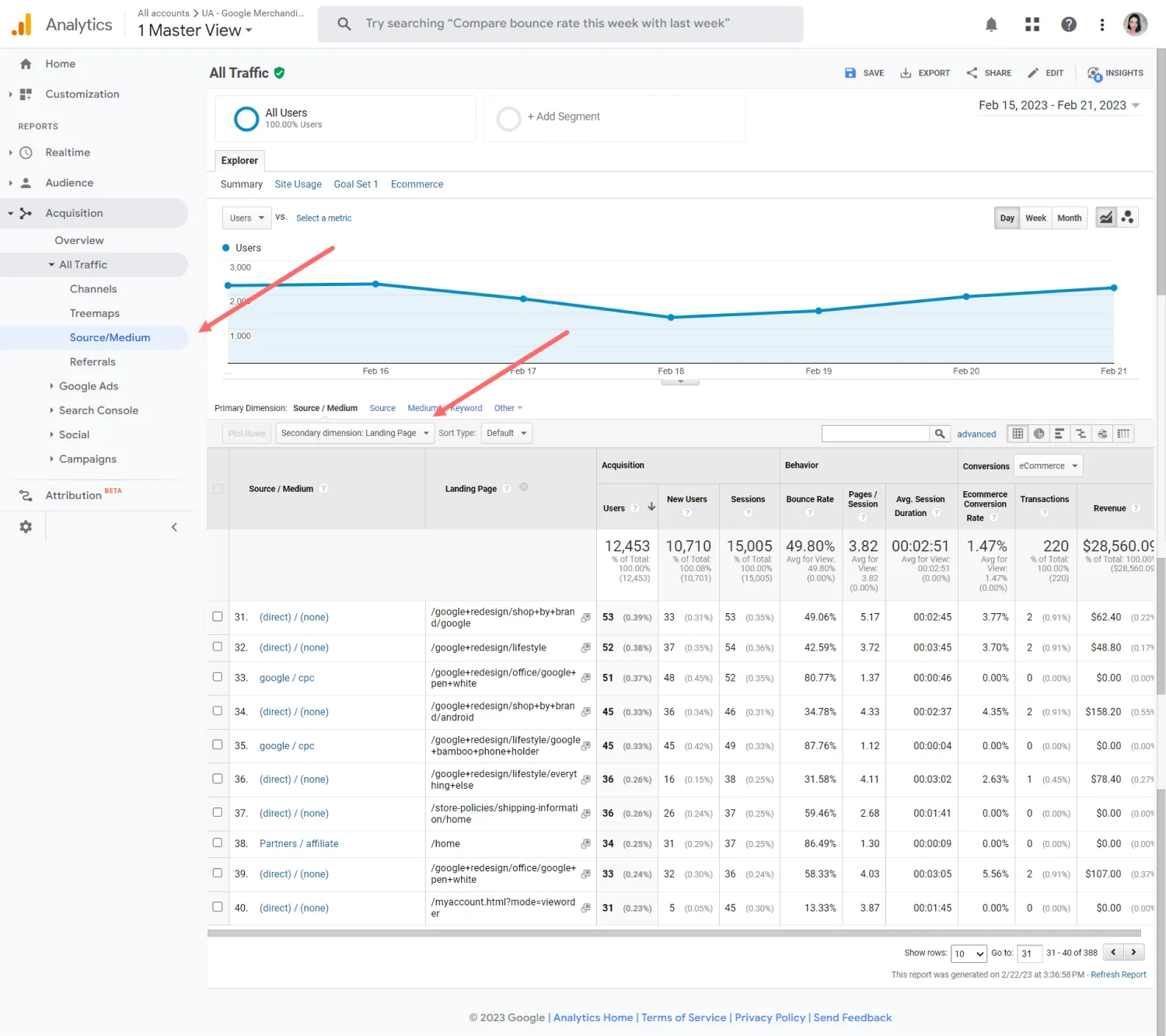The height and width of the screenshot is (1036, 1166).
Task: Check the row 33 google / cpc checkbox
Action: click(x=218, y=677)
